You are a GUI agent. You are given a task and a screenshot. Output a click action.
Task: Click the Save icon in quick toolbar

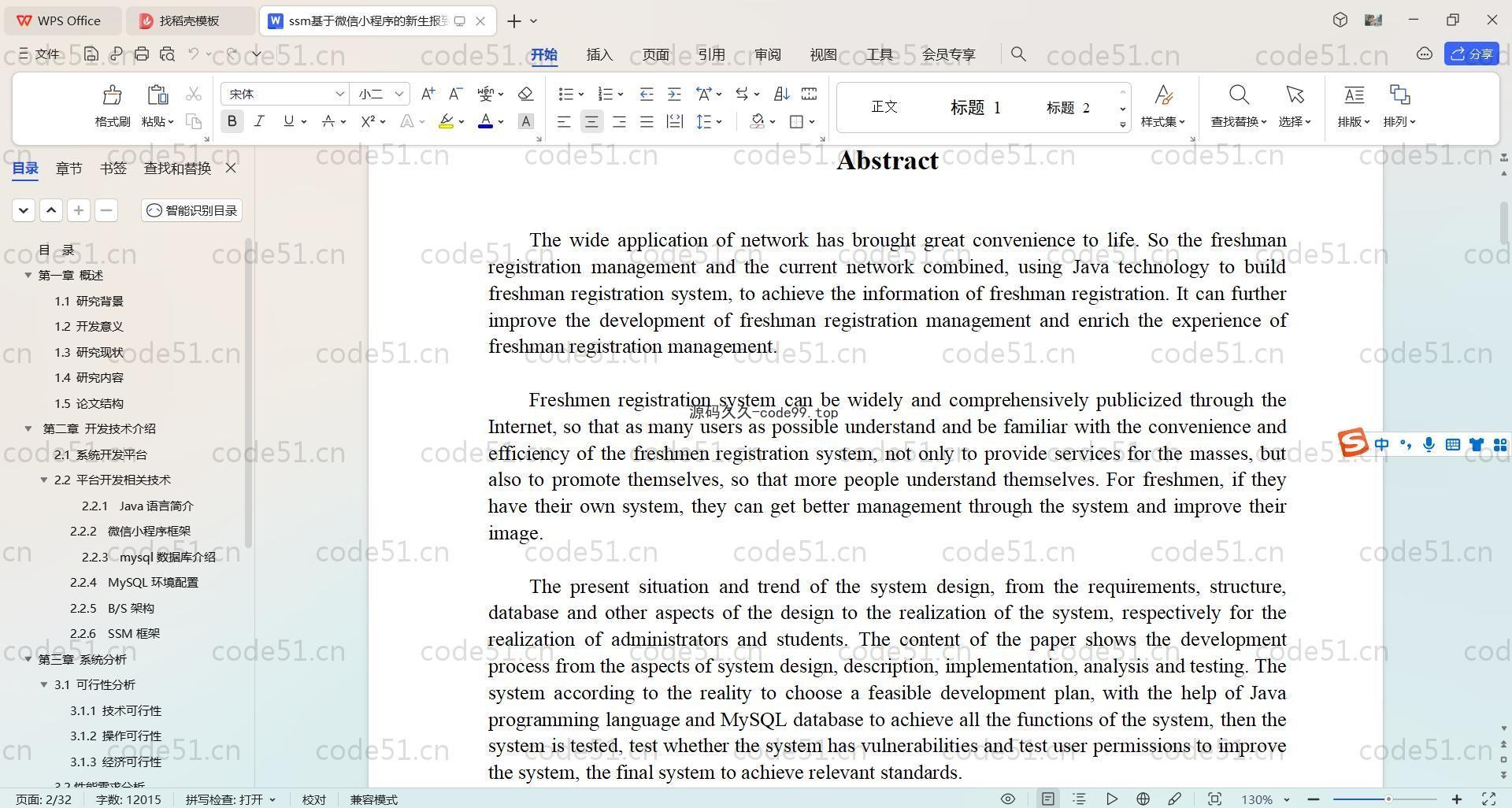pyautogui.click(x=91, y=54)
